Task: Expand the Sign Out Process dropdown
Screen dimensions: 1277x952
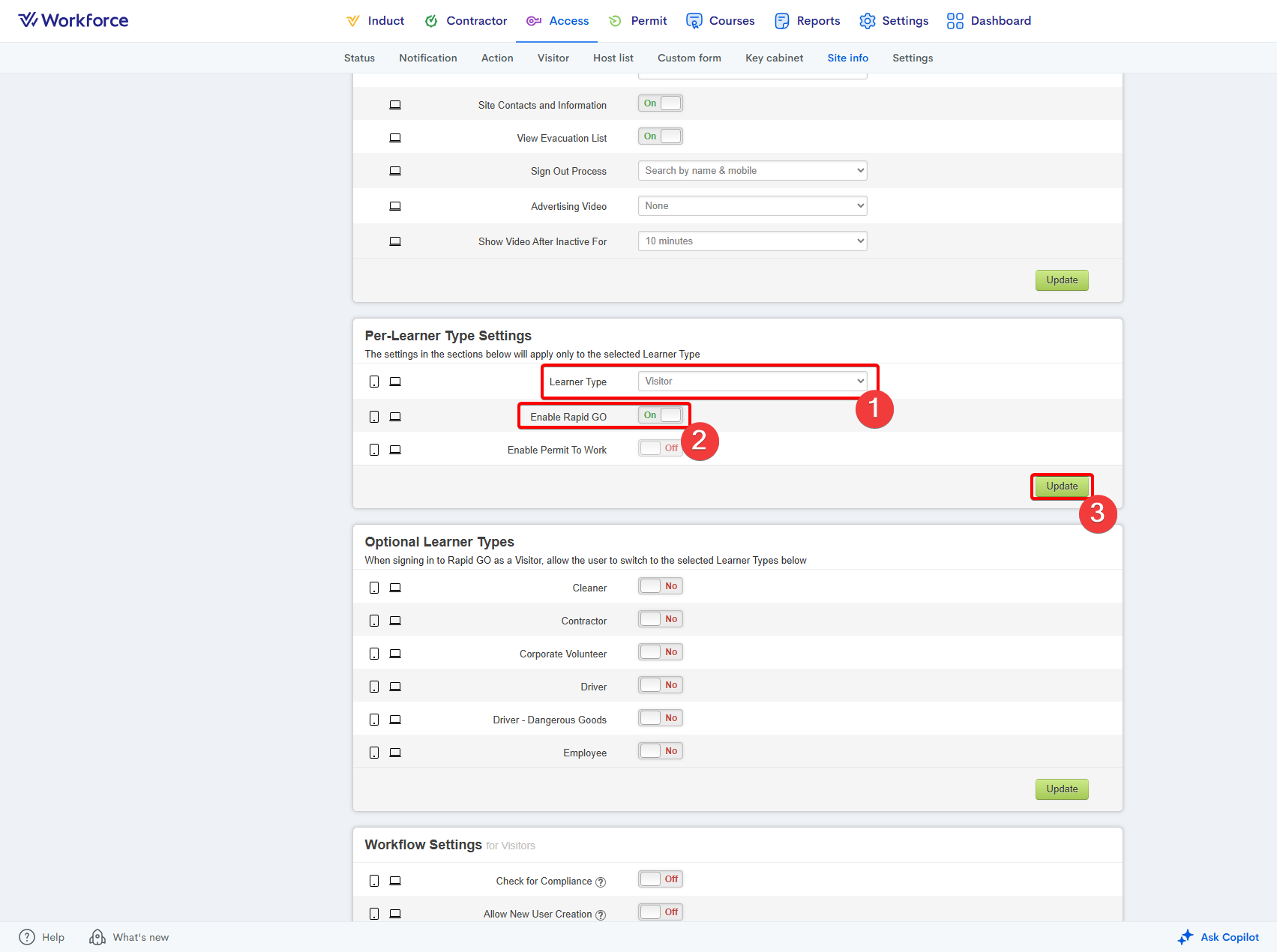Action: click(x=752, y=171)
